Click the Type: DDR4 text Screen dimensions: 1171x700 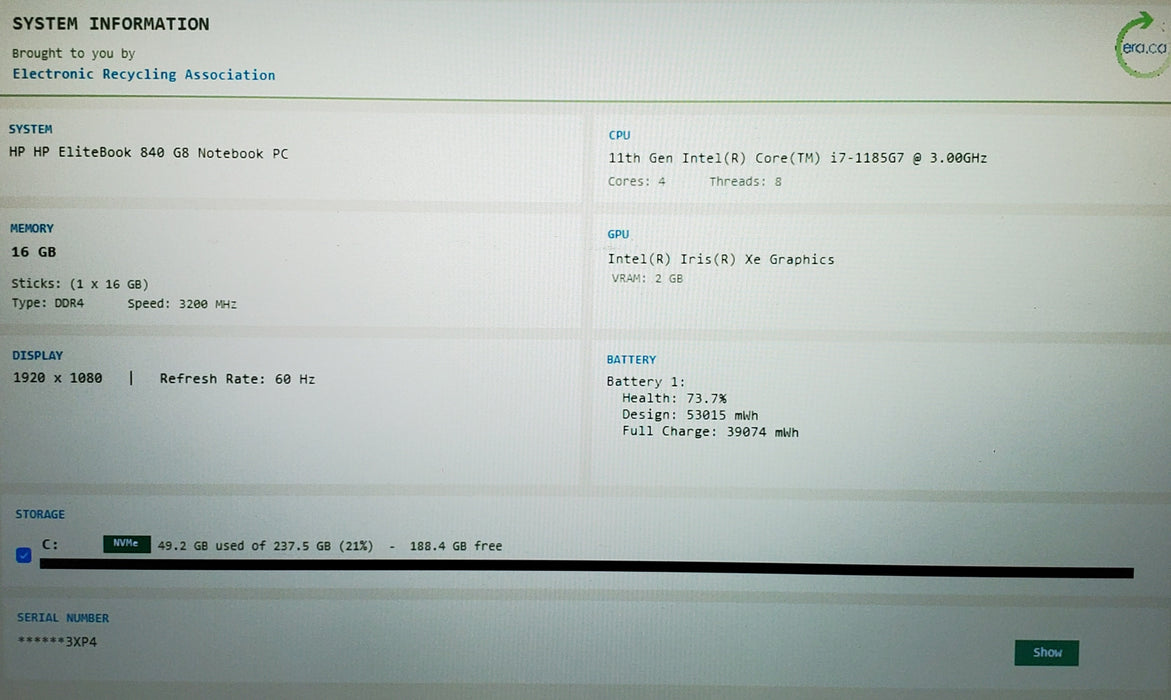coord(48,303)
